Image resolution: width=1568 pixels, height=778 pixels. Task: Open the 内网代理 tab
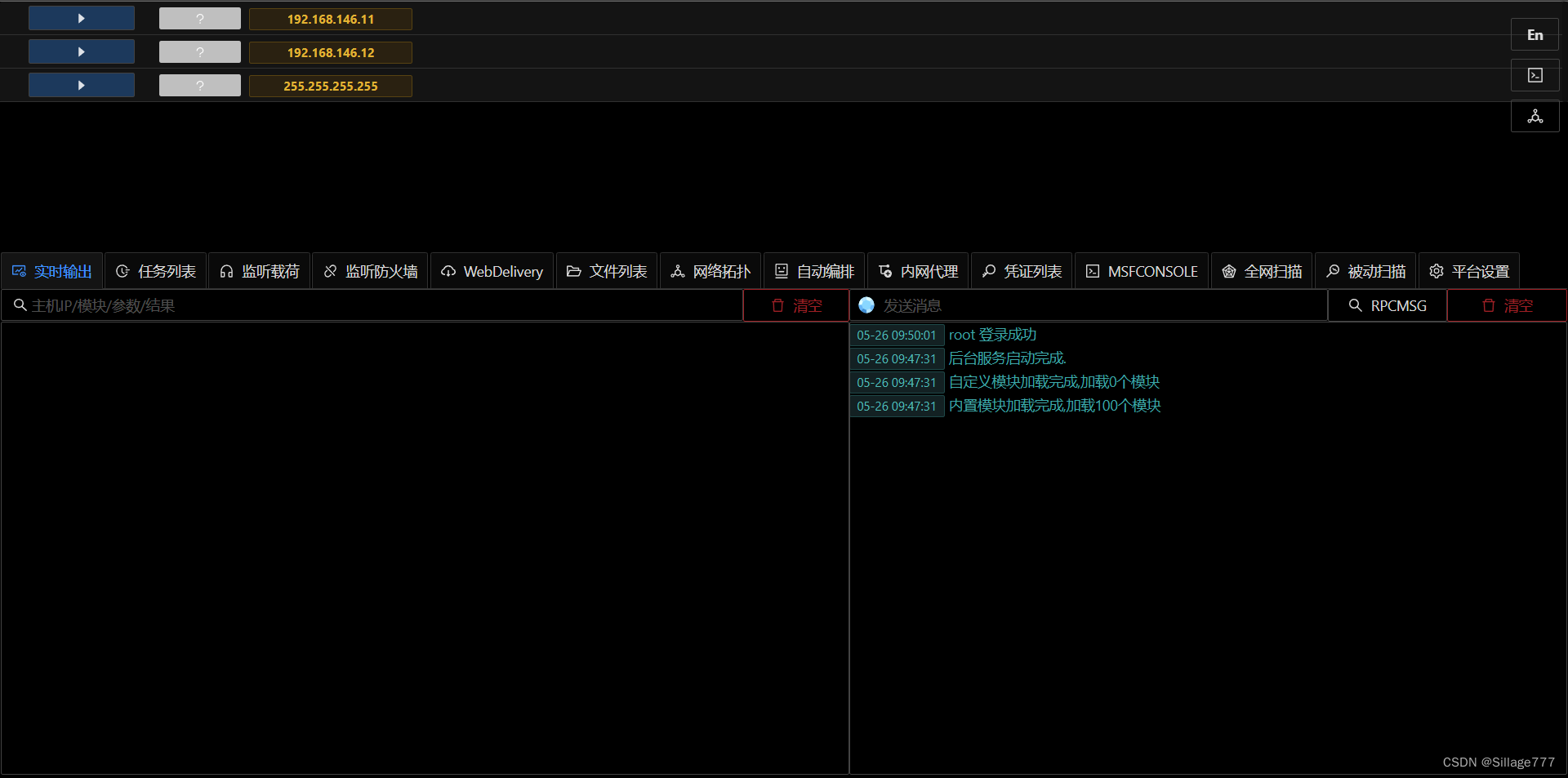[x=918, y=271]
